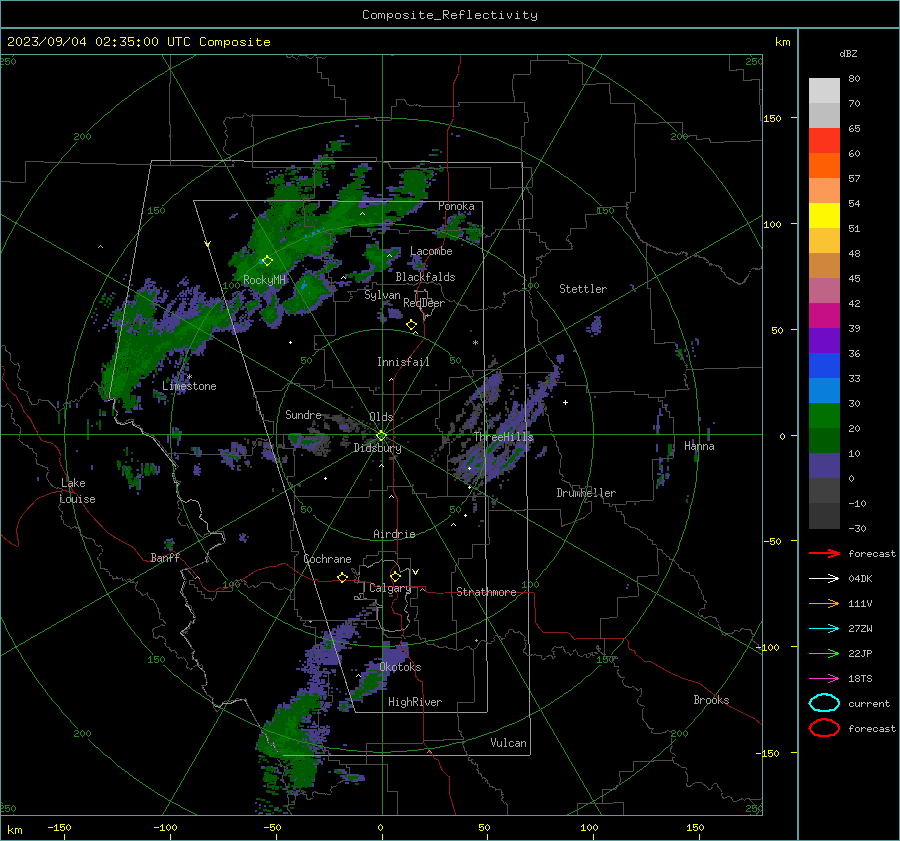Click the white 04DK arrow legend icon
The height and width of the screenshot is (841, 900).
(x=824, y=579)
